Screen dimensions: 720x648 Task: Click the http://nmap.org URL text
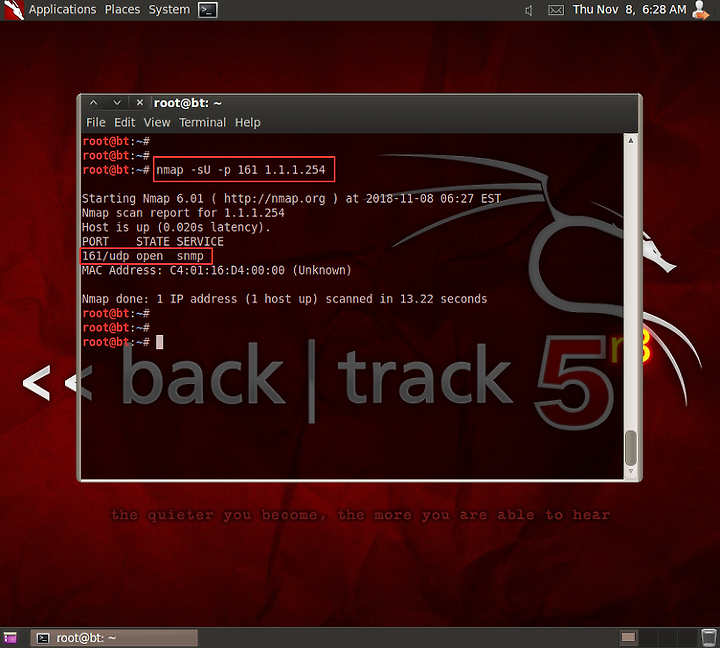click(x=275, y=199)
